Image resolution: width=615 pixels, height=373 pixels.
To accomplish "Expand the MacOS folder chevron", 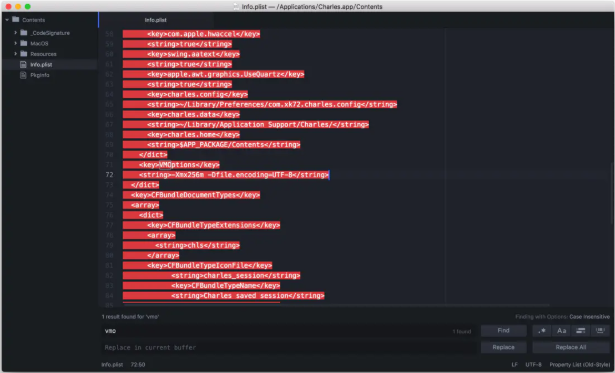I will [16, 44].
